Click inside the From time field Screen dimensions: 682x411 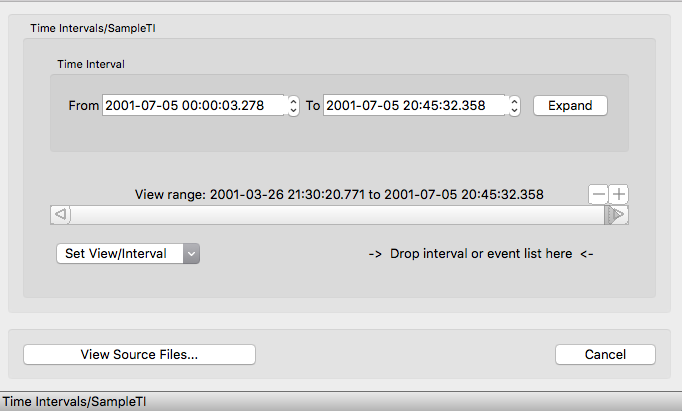(194, 106)
